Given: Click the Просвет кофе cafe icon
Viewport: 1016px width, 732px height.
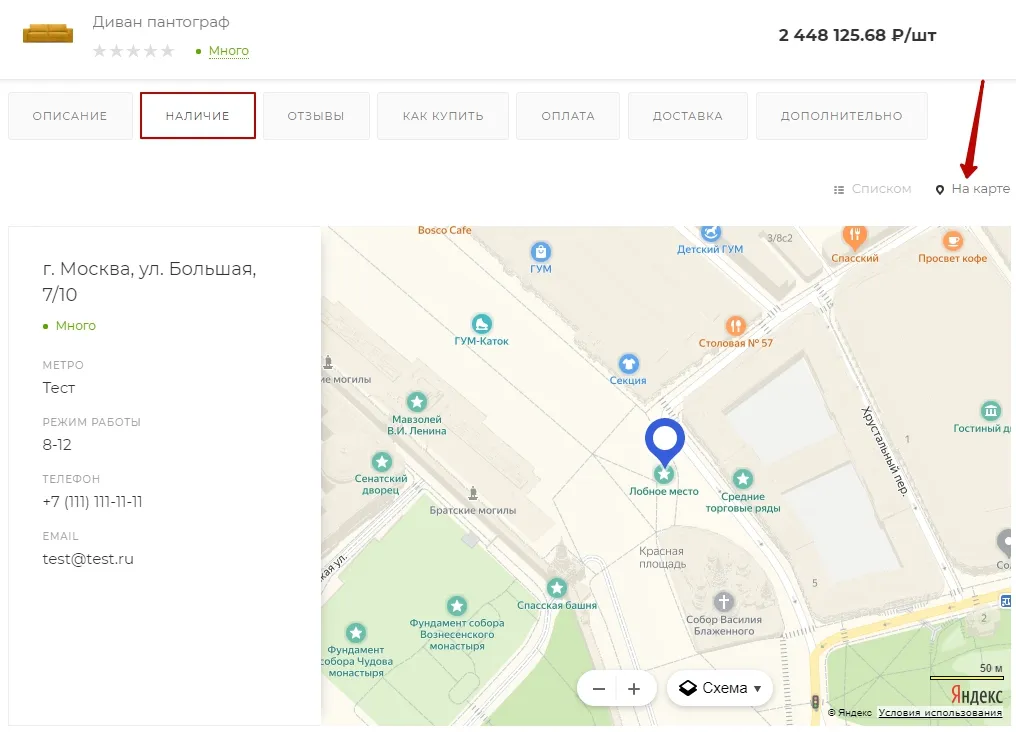Looking at the screenshot, I should [x=952, y=240].
